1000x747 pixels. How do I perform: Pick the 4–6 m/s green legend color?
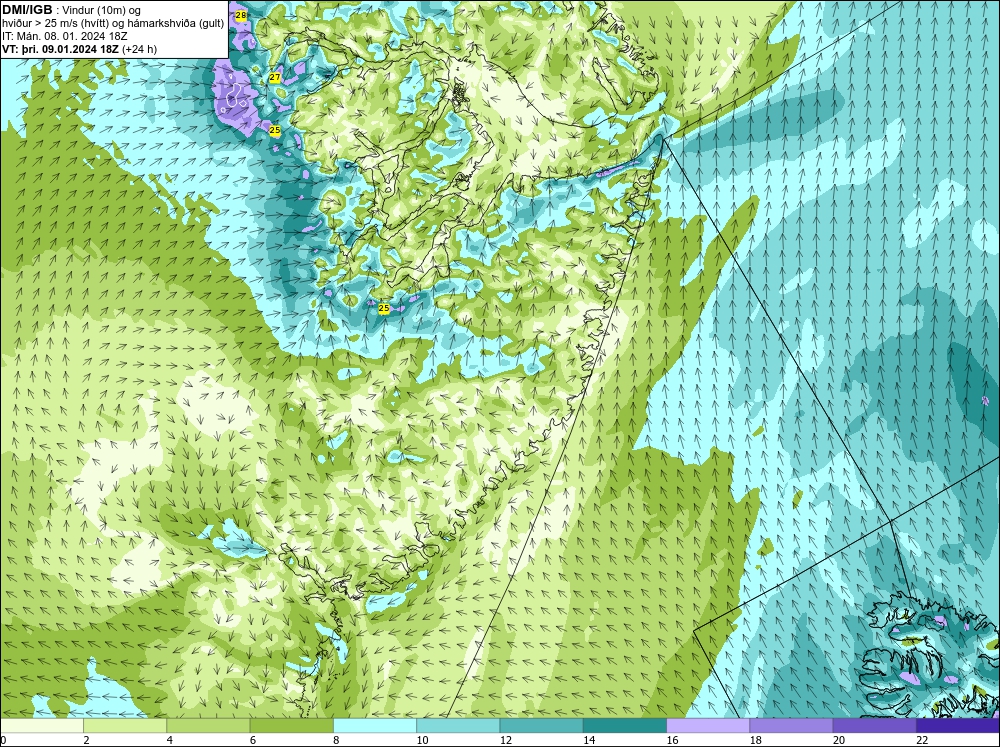[x=208, y=725]
